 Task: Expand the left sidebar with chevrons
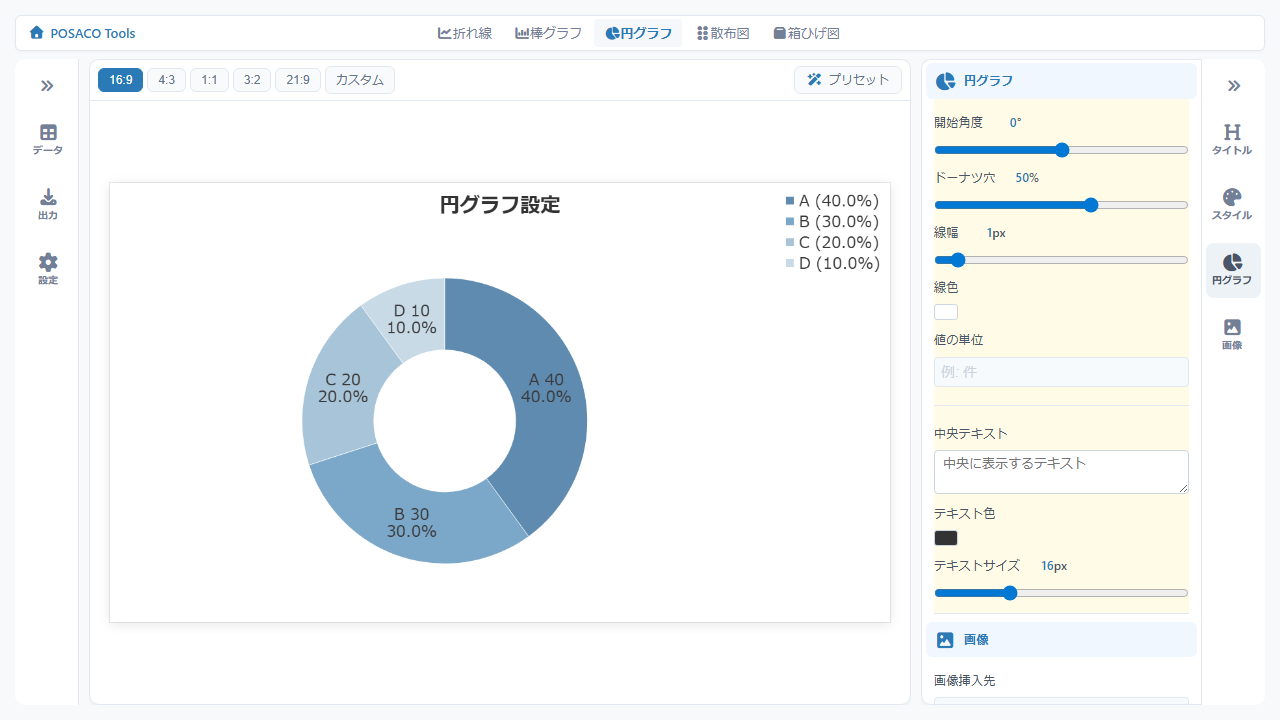tap(47, 86)
